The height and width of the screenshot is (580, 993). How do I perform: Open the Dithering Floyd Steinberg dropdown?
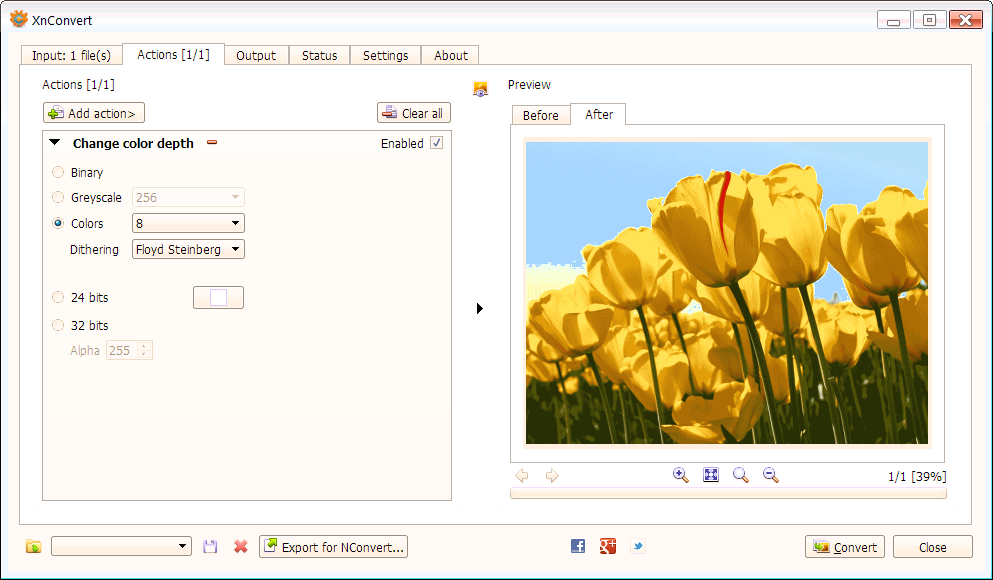(188, 249)
